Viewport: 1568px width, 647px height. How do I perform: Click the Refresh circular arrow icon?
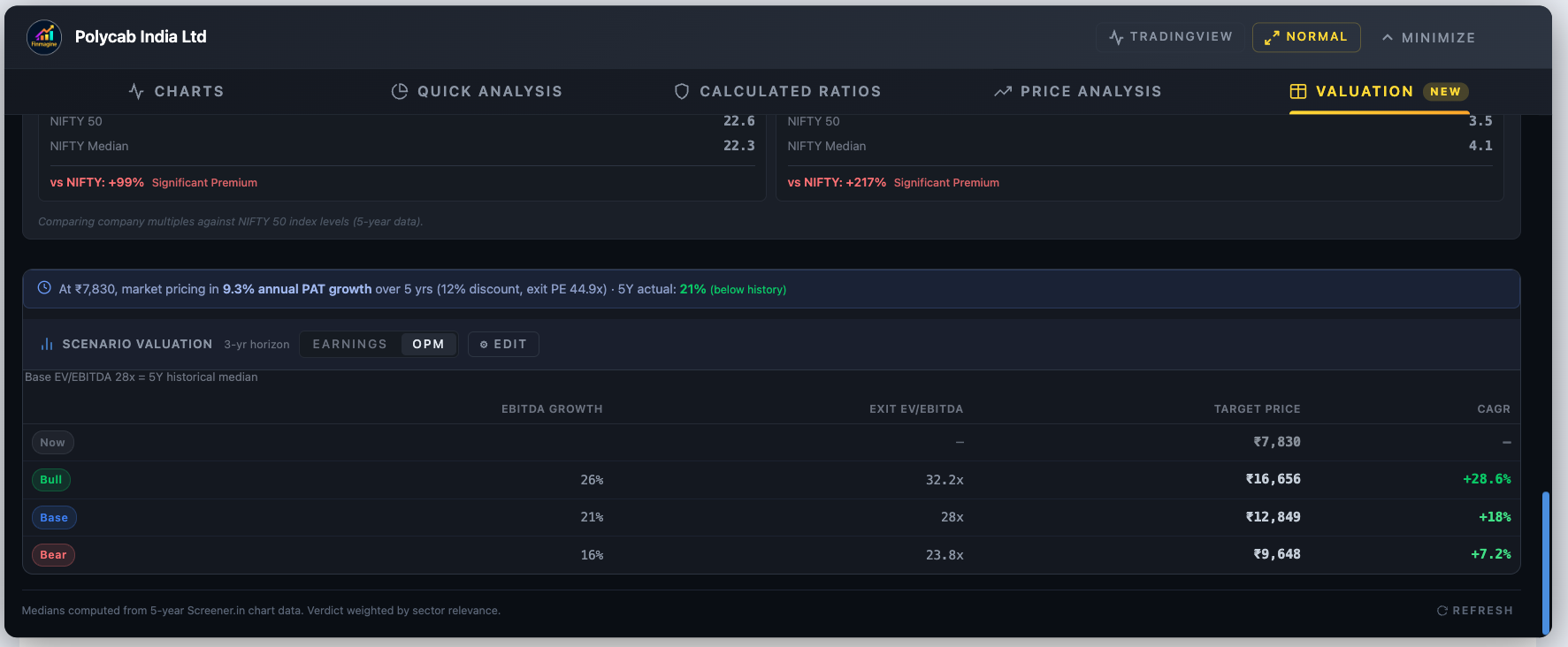tap(1442, 611)
